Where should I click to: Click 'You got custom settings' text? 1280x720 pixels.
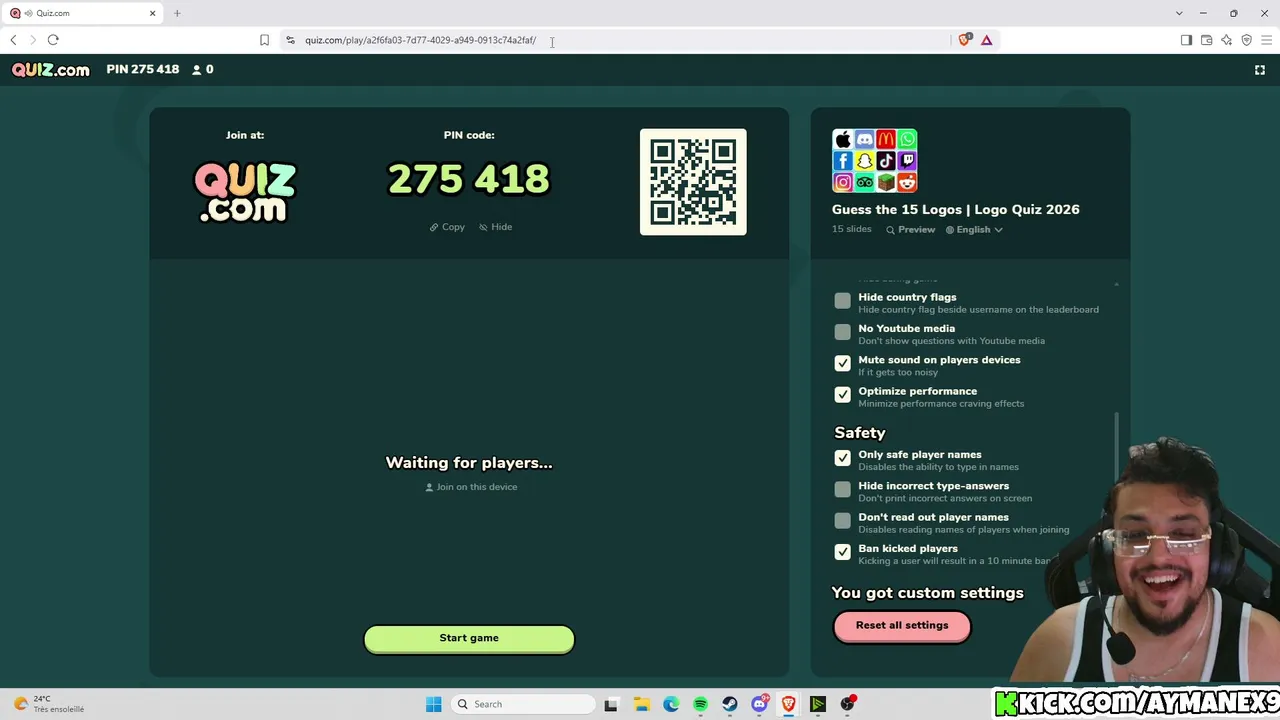click(928, 593)
